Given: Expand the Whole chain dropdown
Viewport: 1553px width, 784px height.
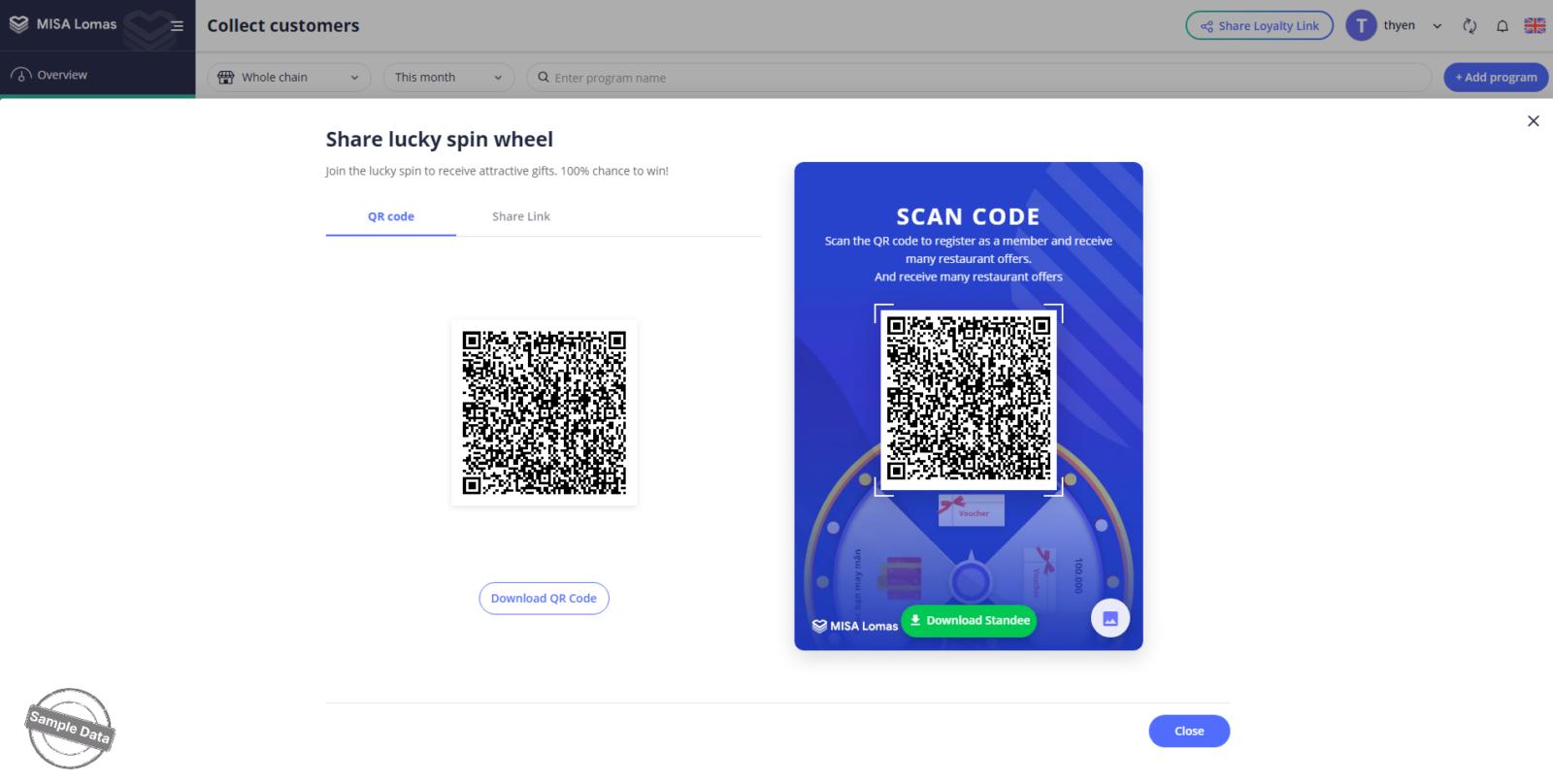Looking at the screenshot, I should 288,78.
